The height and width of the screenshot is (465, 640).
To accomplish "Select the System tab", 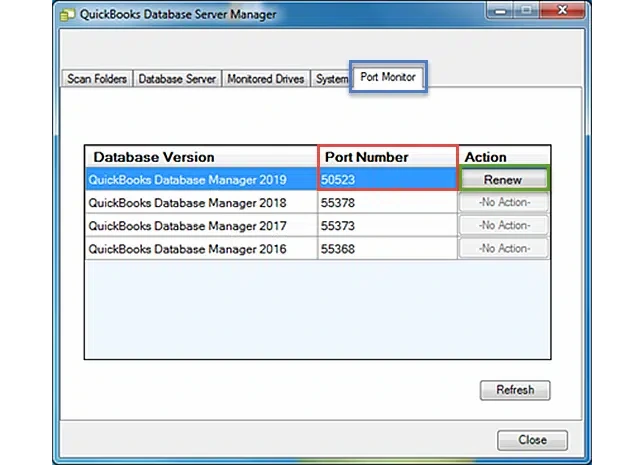I will (x=331, y=78).
